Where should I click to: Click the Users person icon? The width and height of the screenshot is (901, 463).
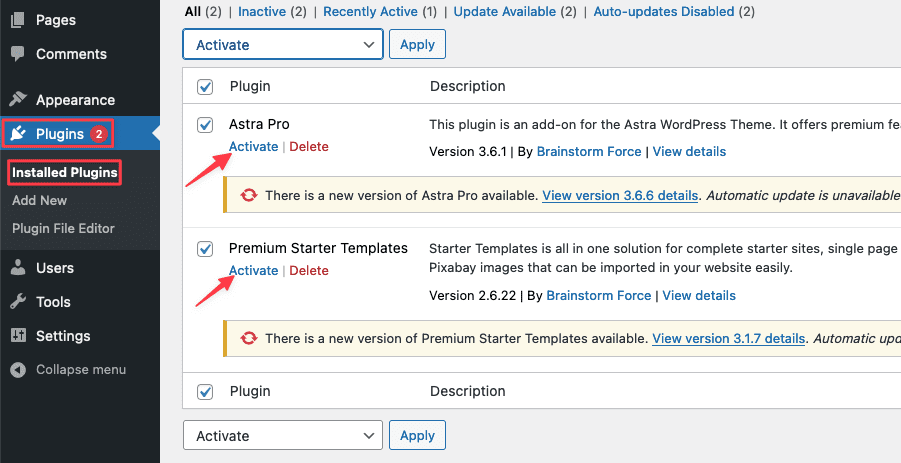[18, 268]
